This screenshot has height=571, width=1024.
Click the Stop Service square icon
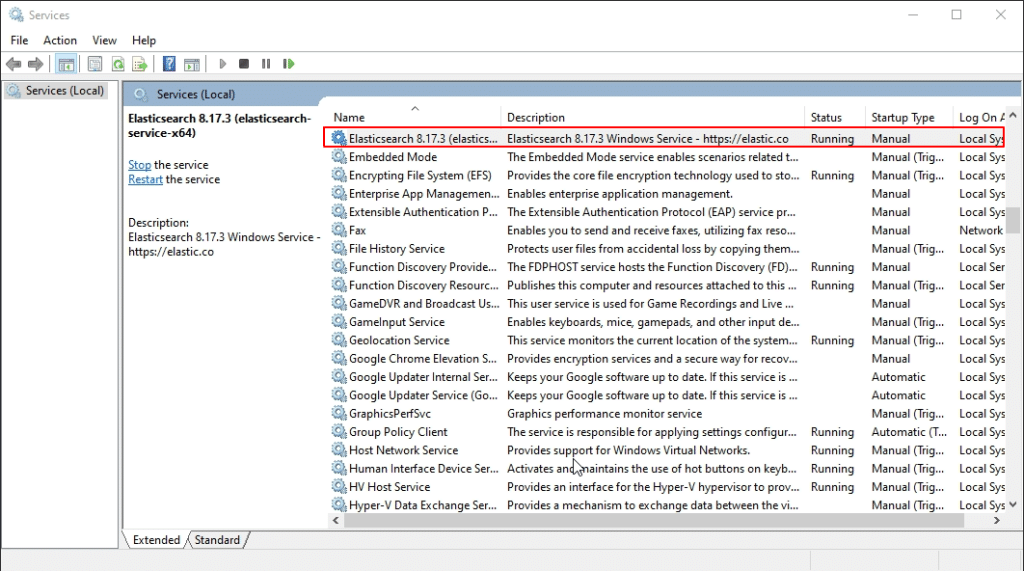click(x=244, y=64)
